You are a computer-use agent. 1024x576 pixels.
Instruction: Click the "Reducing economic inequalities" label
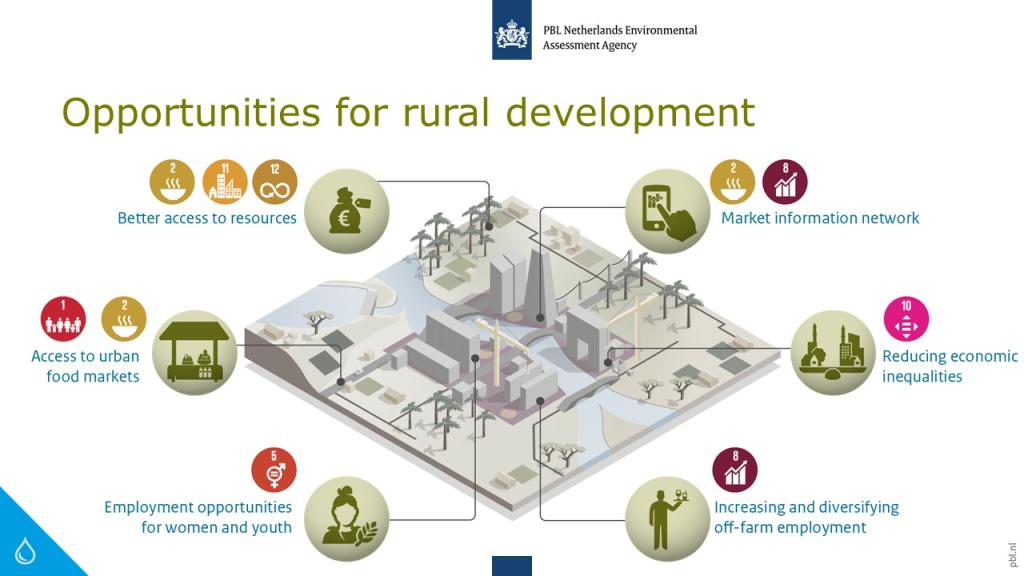(x=949, y=366)
